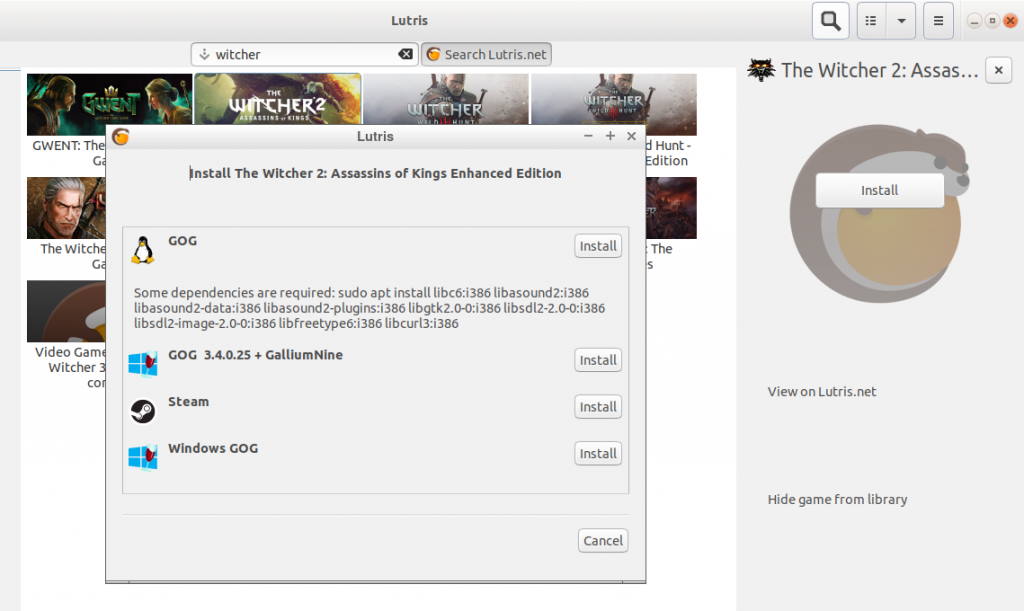The height and width of the screenshot is (611, 1024).
Task: Close the Lutris install dialog
Action: [632, 136]
